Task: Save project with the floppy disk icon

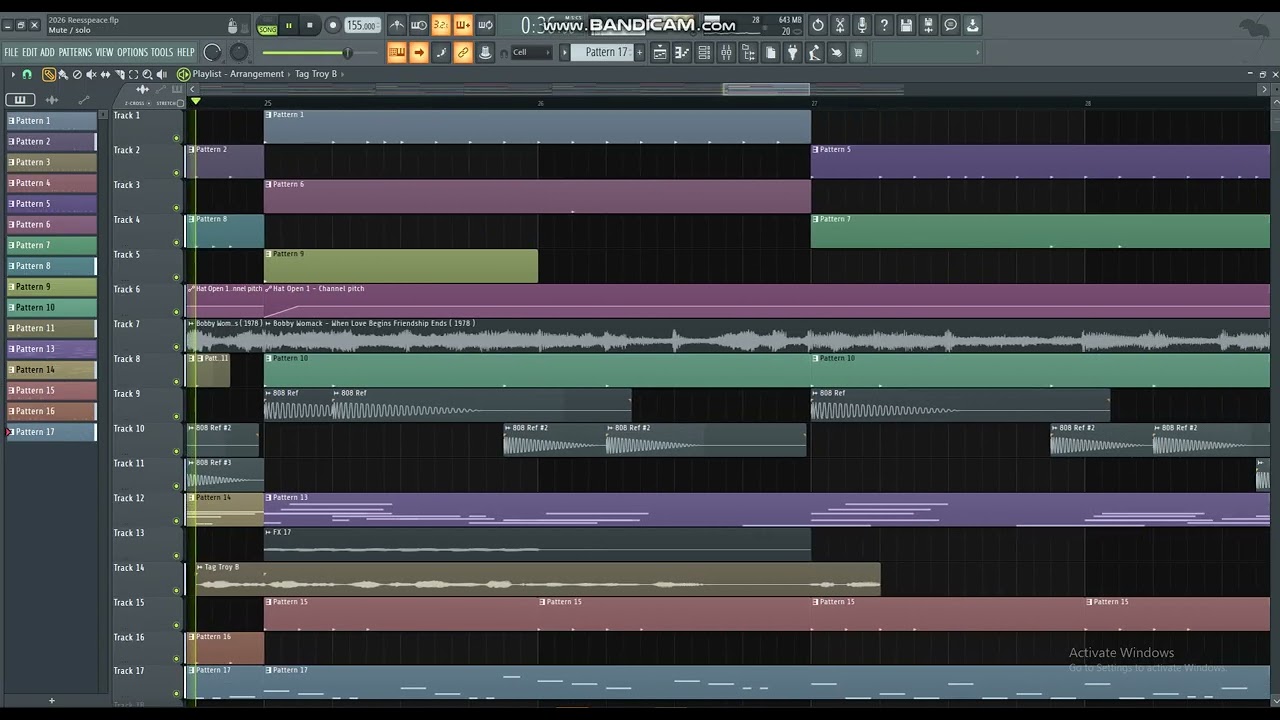Action: click(906, 25)
